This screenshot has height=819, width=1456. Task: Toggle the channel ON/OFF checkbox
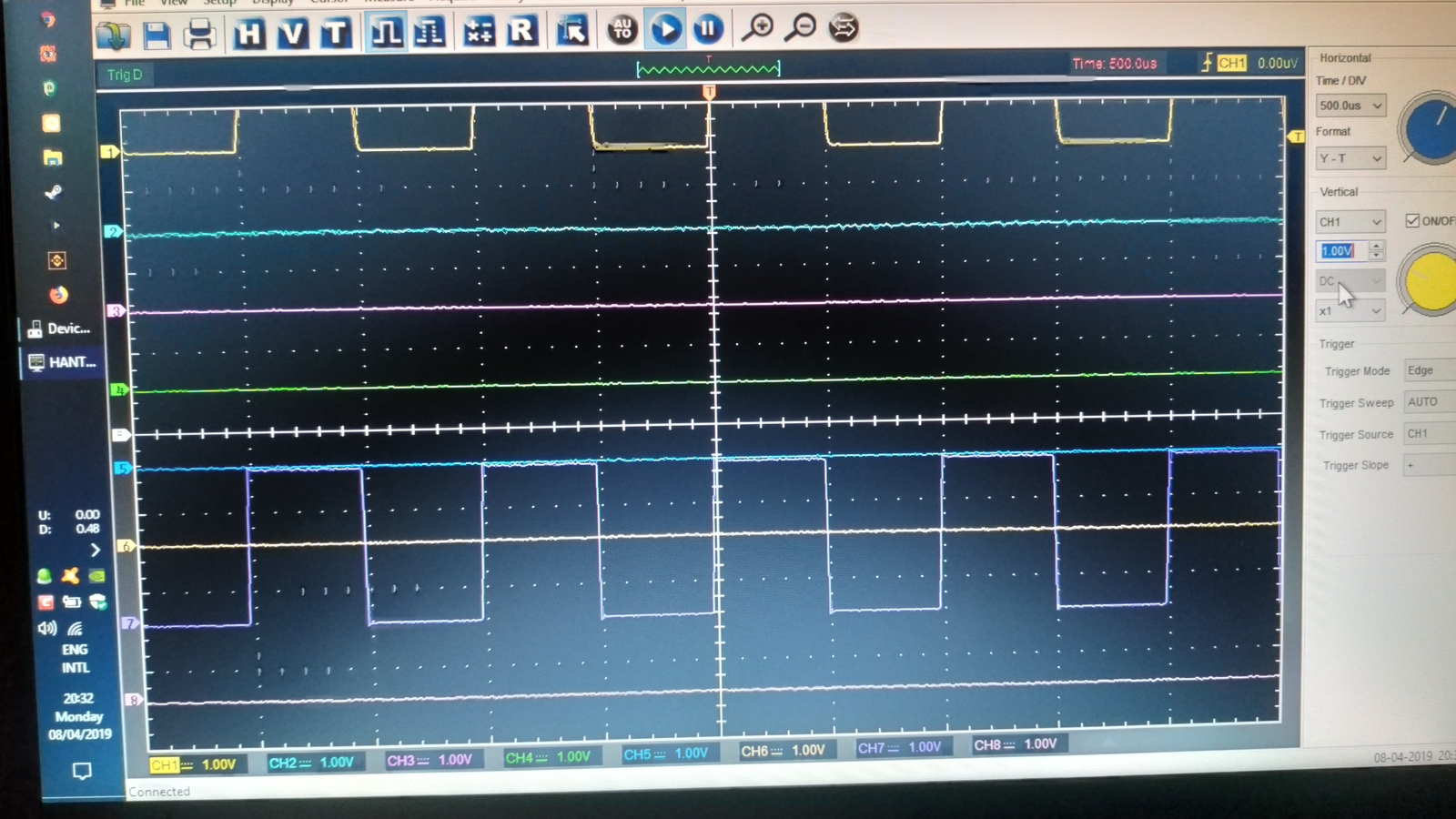pyautogui.click(x=1412, y=220)
